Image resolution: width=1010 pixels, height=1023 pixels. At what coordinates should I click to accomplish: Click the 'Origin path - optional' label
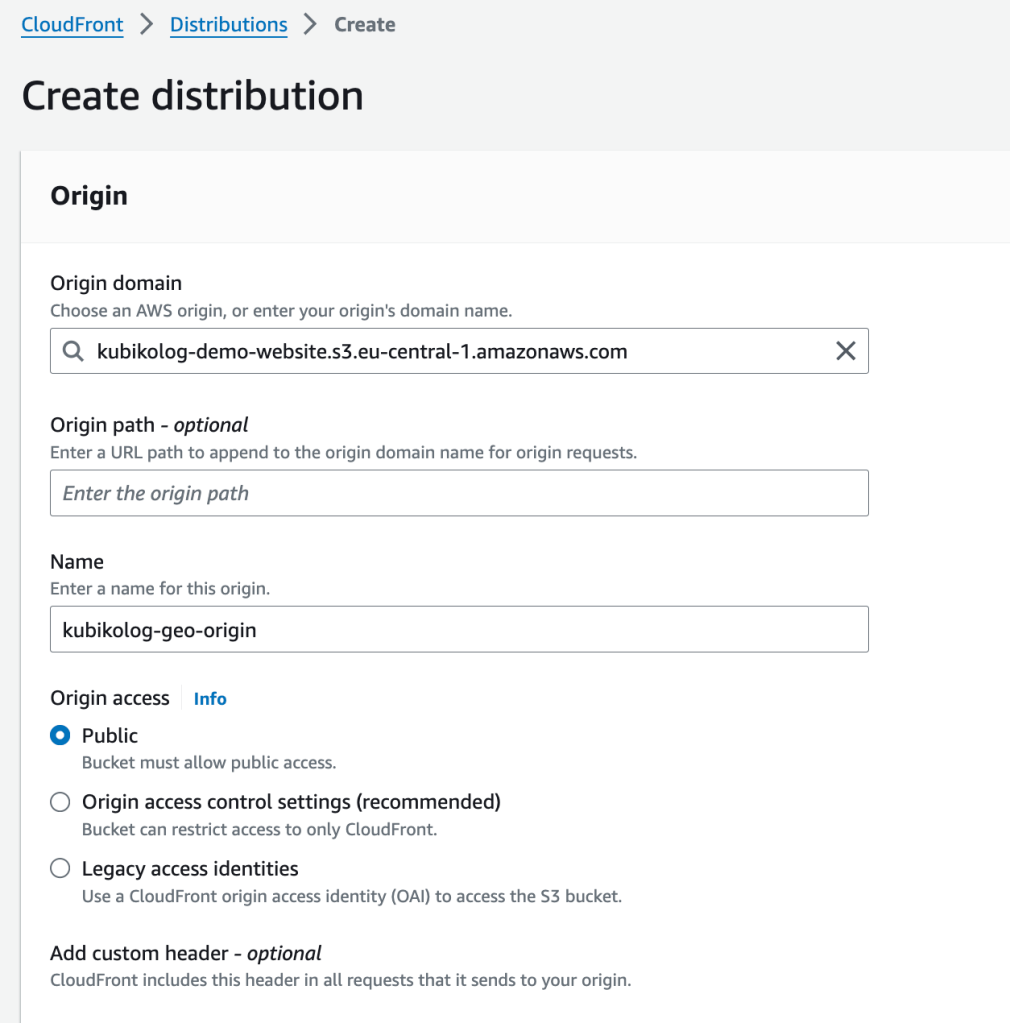[x=149, y=425]
